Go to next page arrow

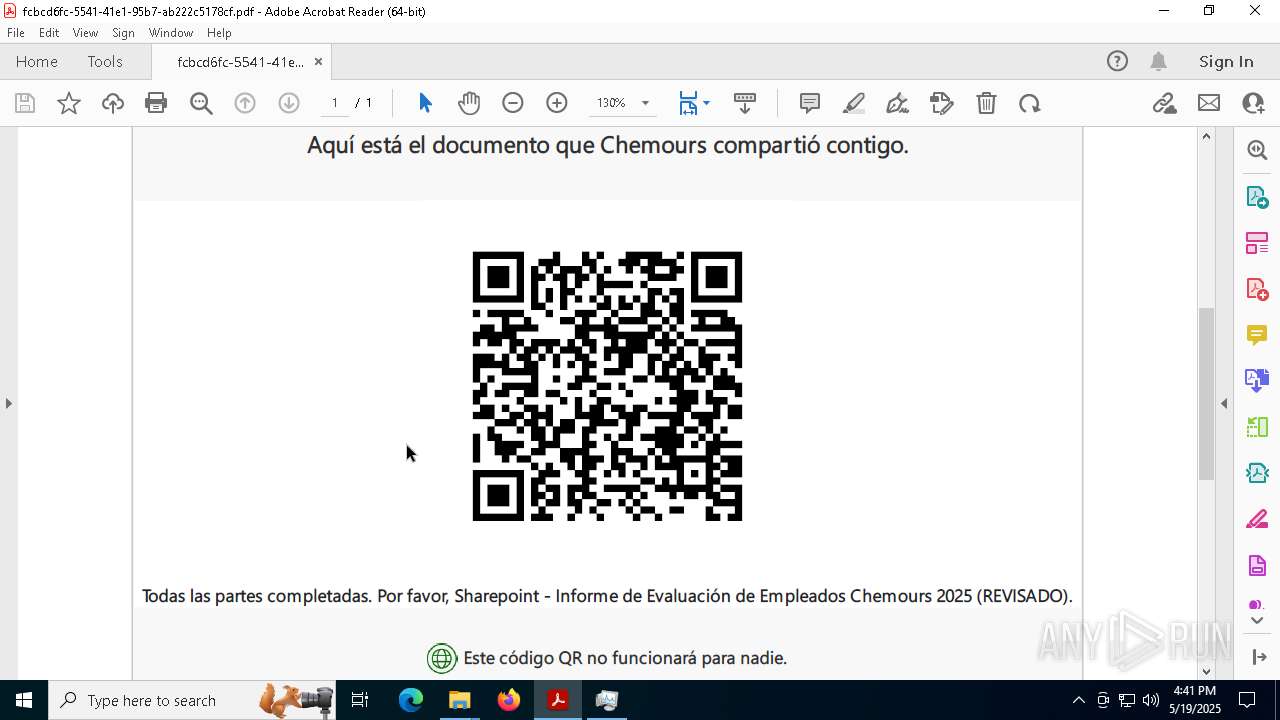pos(289,103)
